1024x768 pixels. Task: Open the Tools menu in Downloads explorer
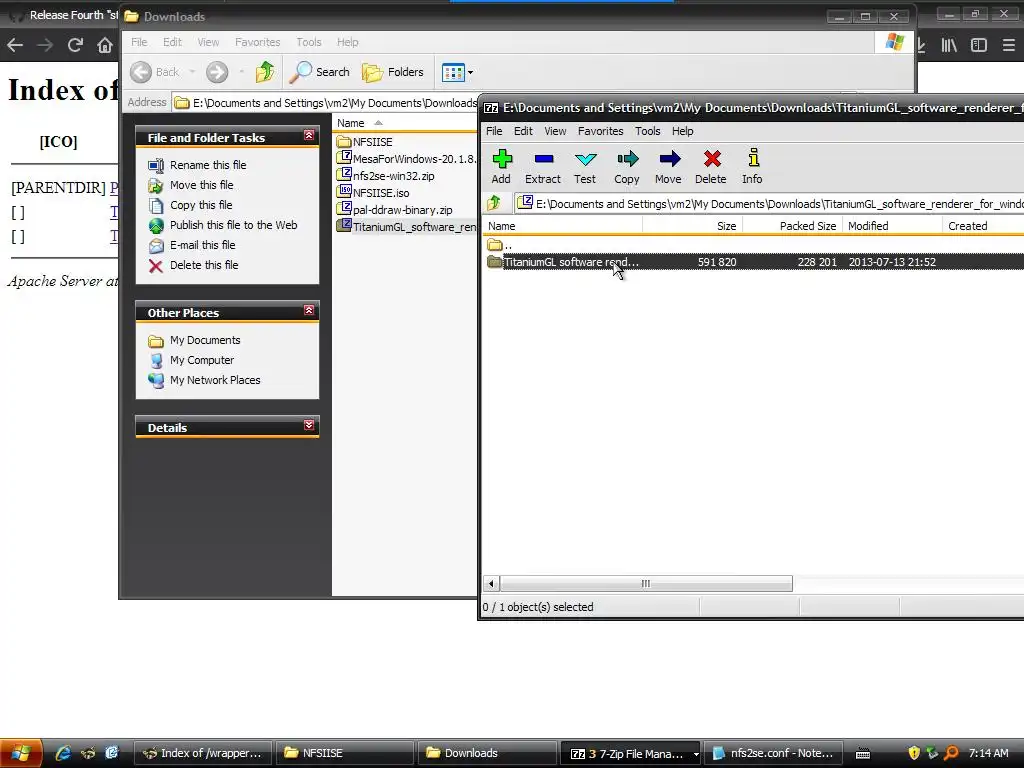(308, 42)
